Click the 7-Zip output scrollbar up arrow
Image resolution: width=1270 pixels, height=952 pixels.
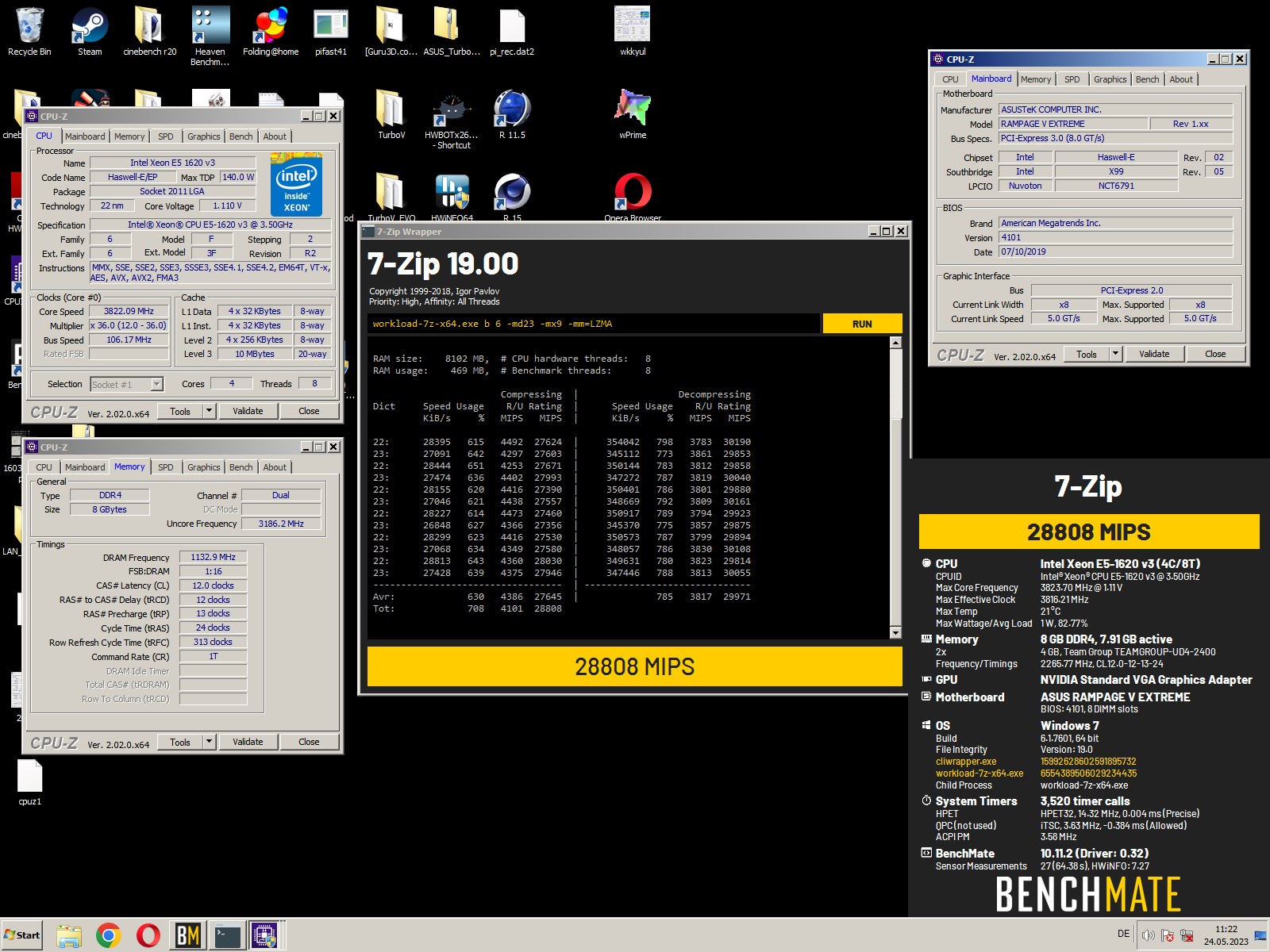895,343
